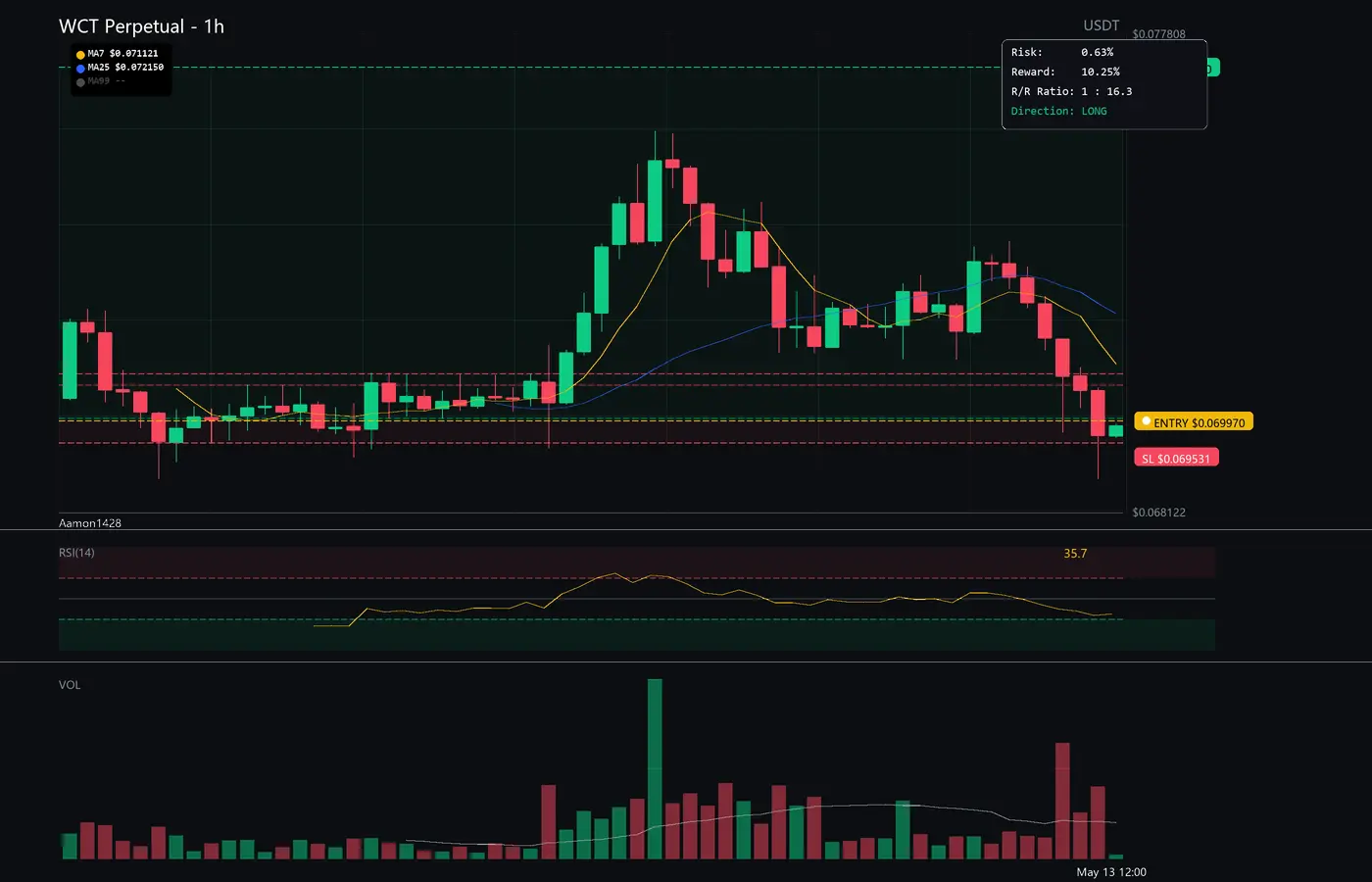This screenshot has height=882, width=1372.
Task: Click the $0.077808 upper price label
Action: (1158, 34)
